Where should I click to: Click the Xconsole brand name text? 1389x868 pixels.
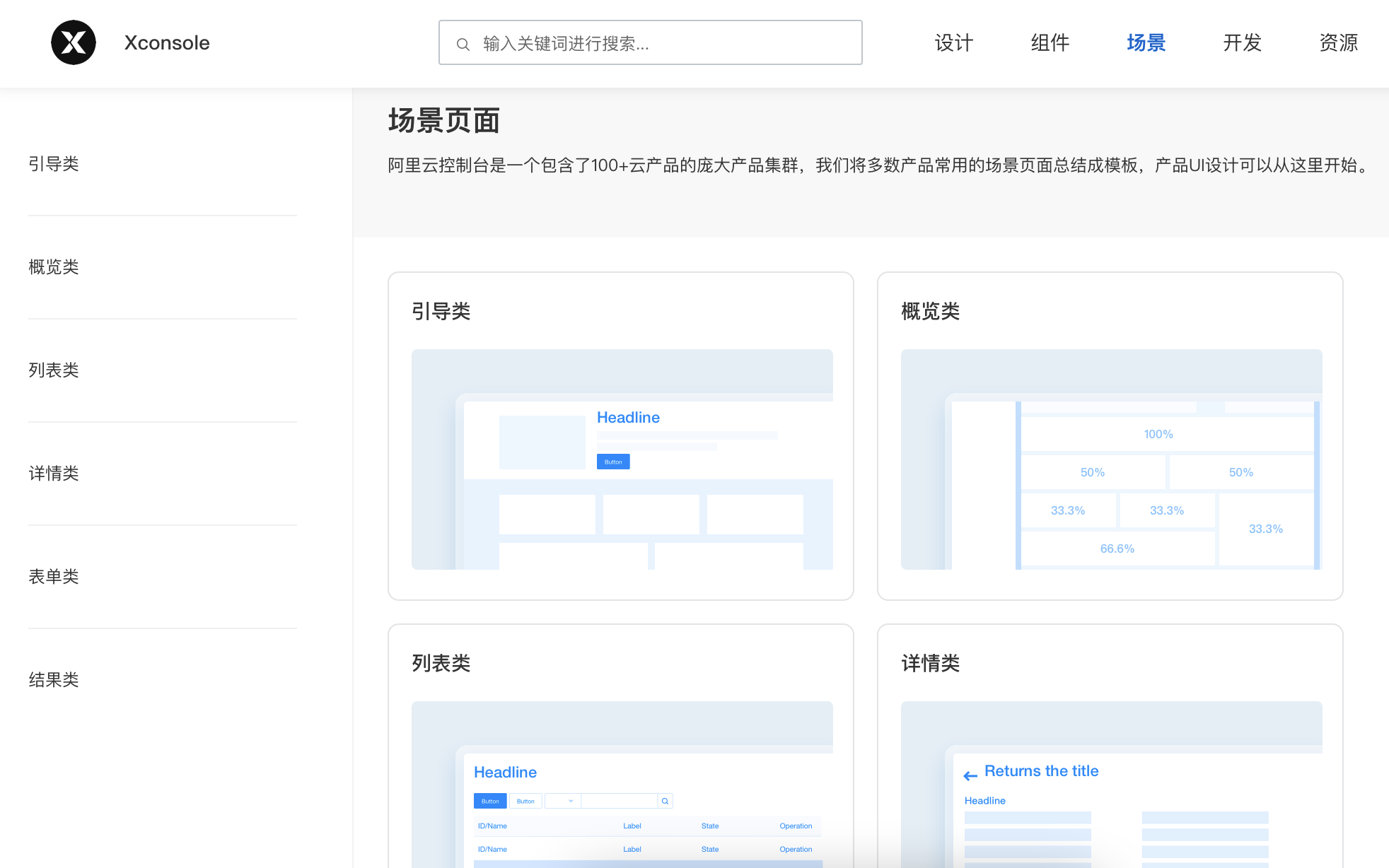(167, 43)
